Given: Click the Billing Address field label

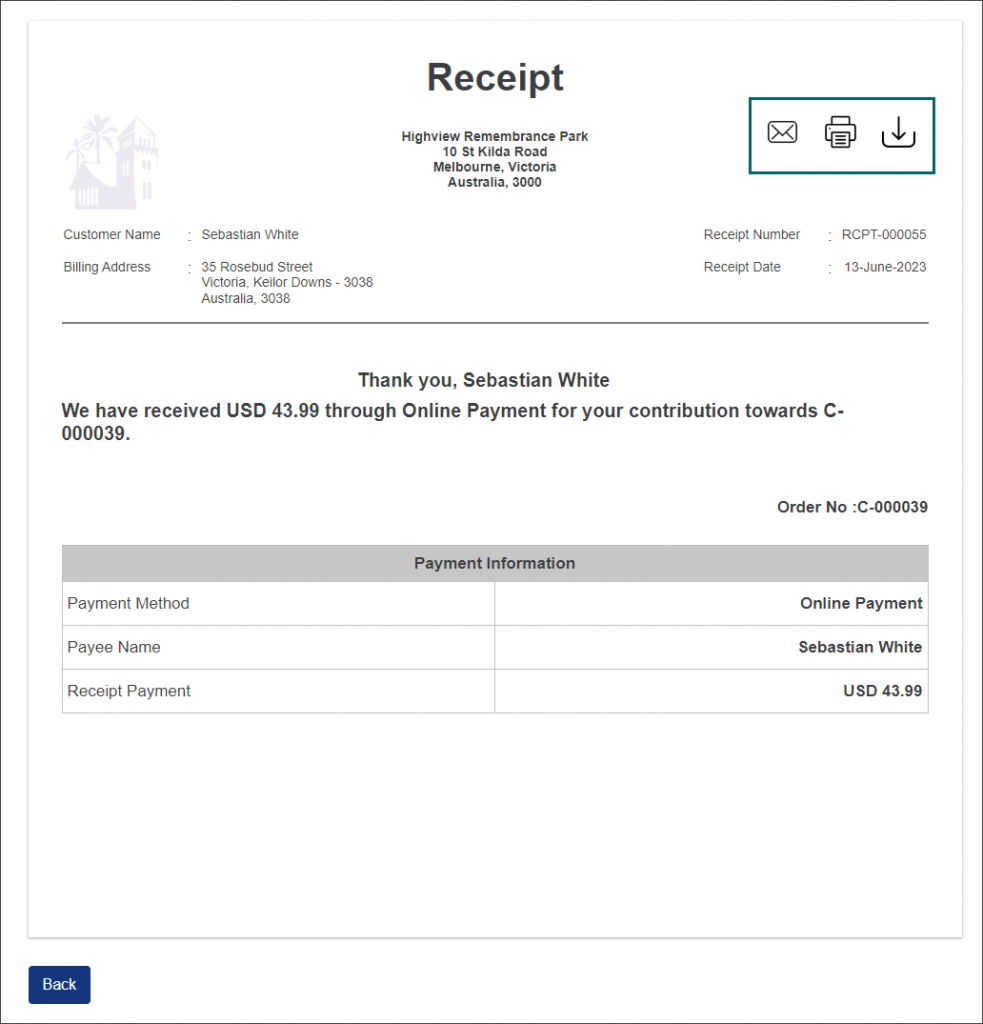Looking at the screenshot, I should click(x=107, y=267).
